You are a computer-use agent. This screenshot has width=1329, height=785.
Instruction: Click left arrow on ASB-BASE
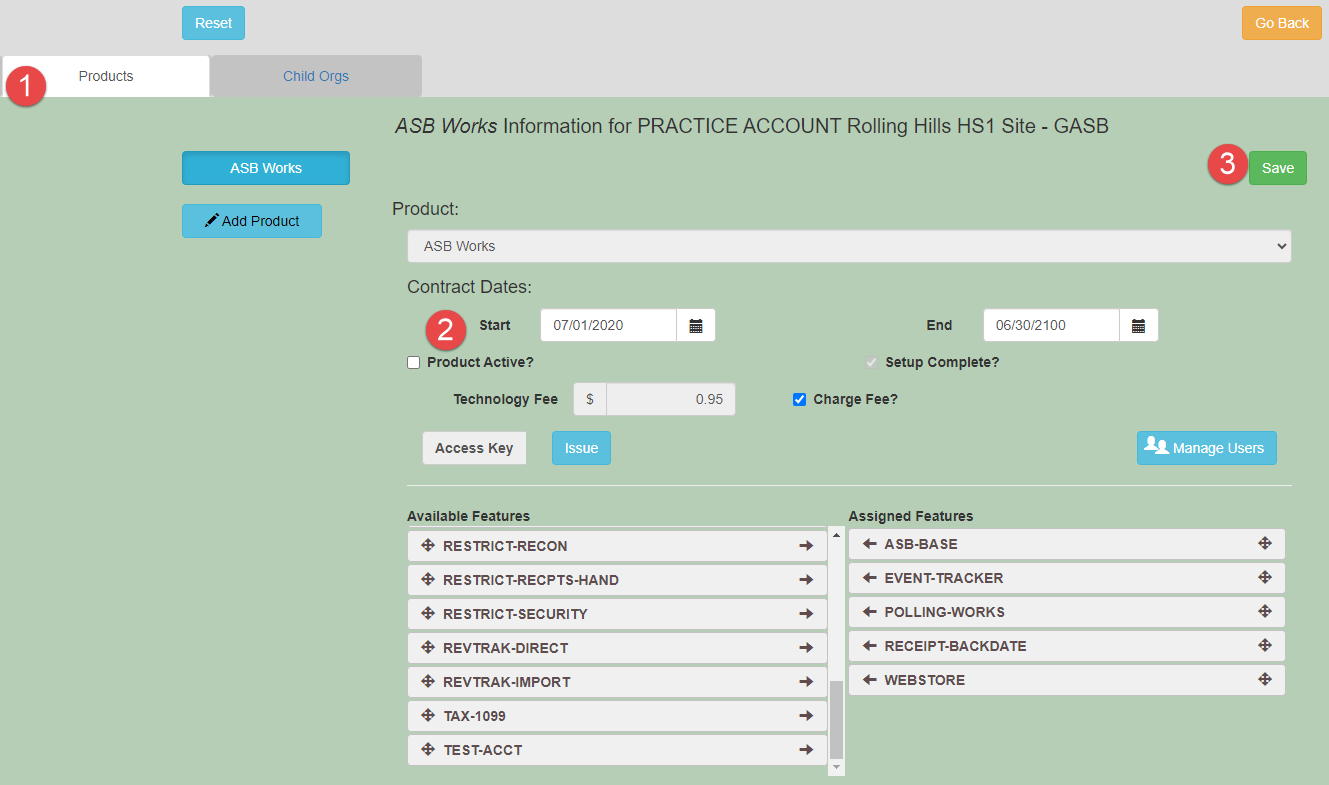tap(869, 544)
